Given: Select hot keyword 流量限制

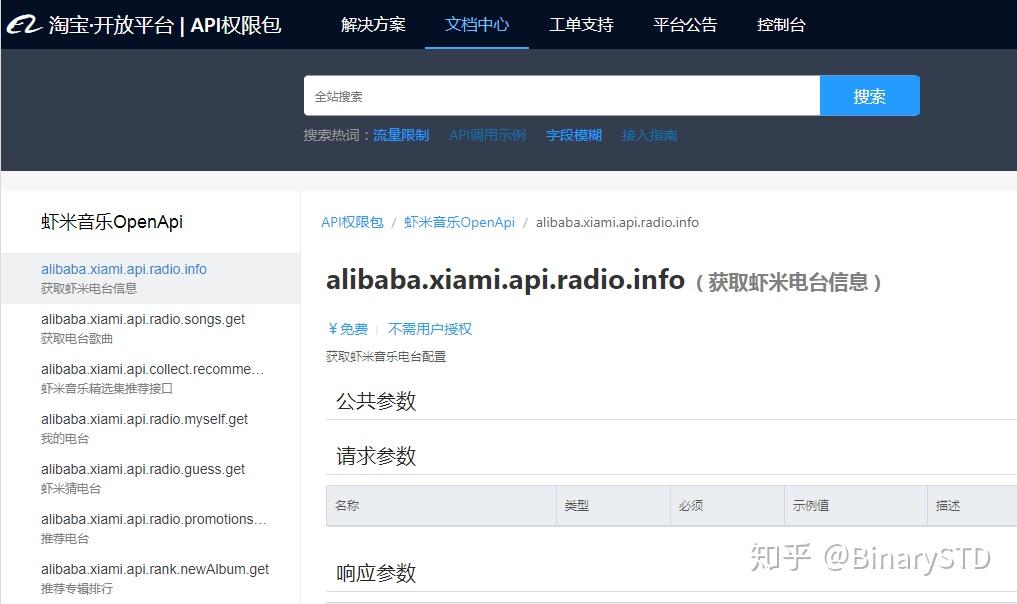Looking at the screenshot, I should coord(401,135).
